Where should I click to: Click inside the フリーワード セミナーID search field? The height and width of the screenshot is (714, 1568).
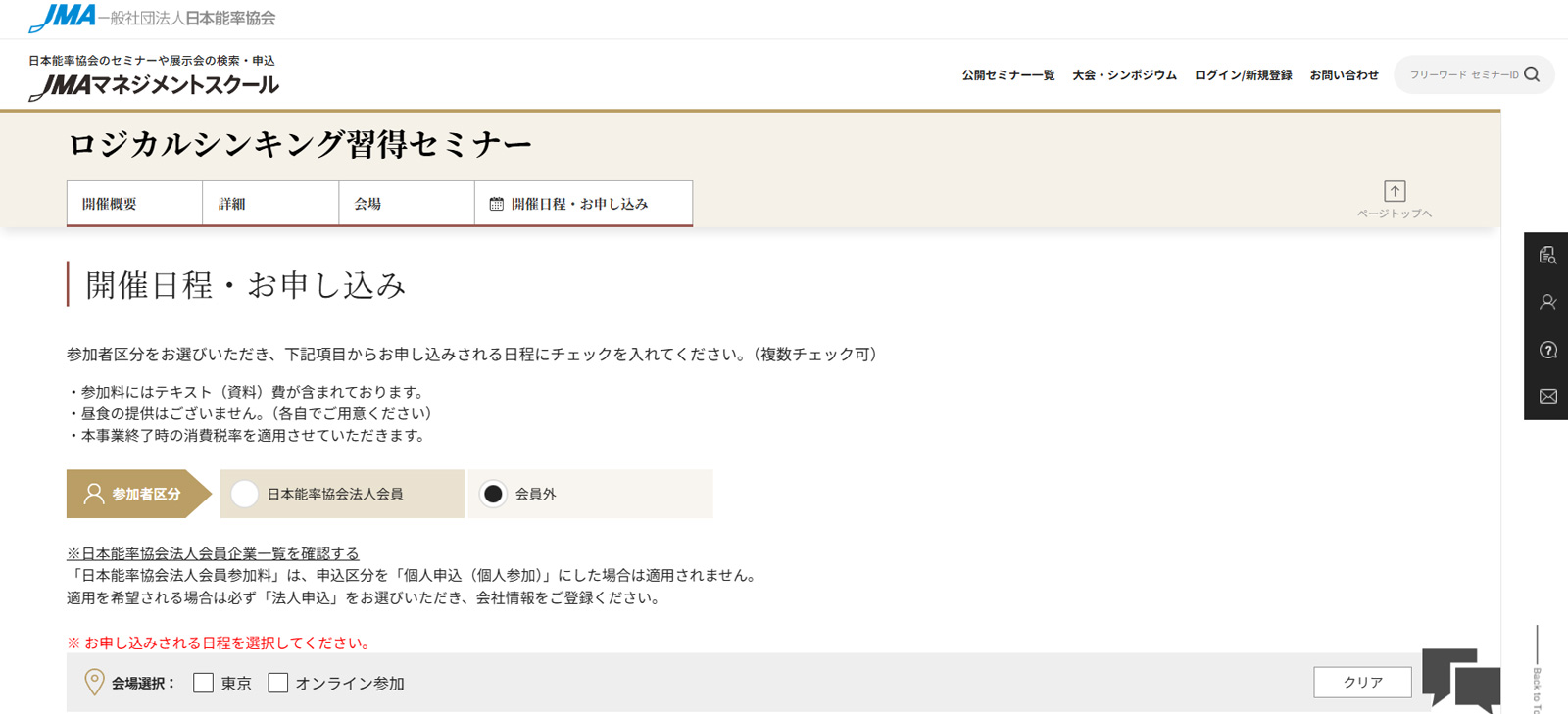click(x=1460, y=74)
